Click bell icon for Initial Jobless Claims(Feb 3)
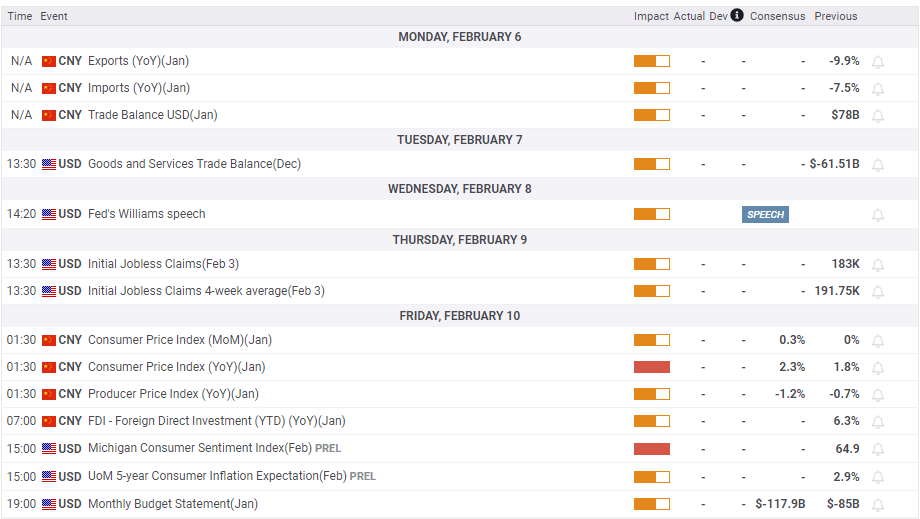The height and width of the screenshot is (519, 920). coord(878,265)
